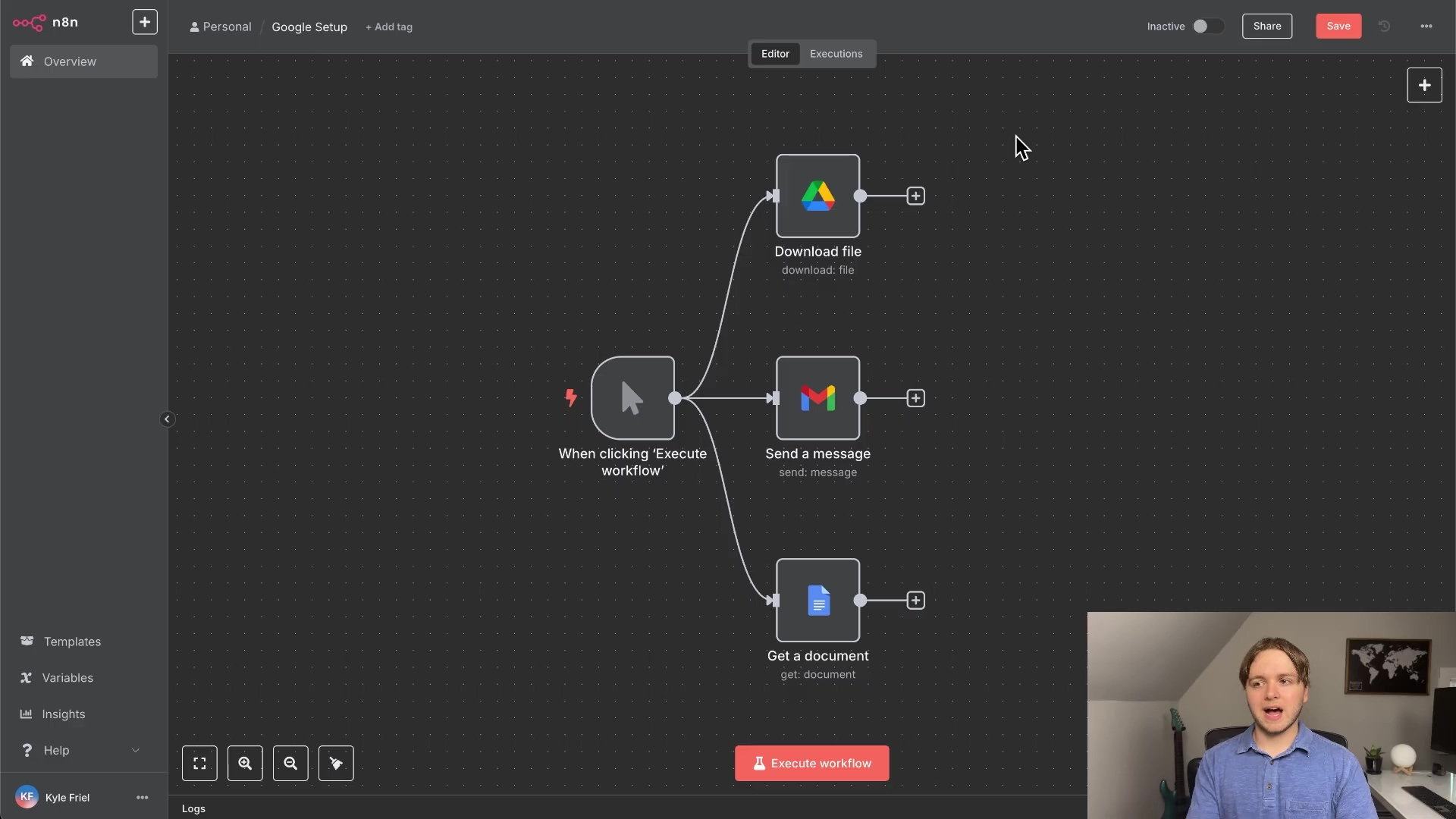
Task: Click Add tag
Action: coord(389,27)
